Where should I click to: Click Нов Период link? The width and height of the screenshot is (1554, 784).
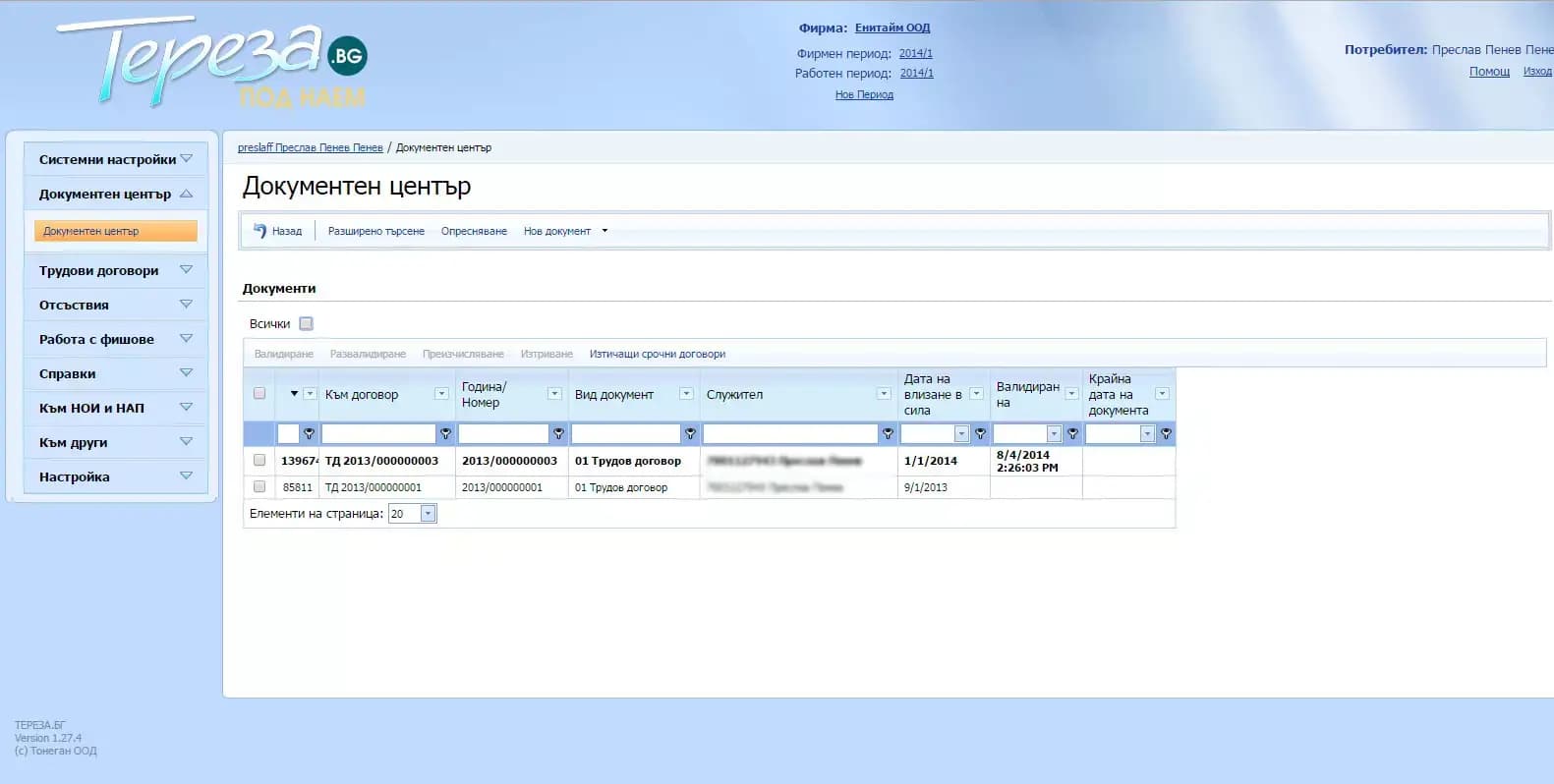tap(864, 94)
